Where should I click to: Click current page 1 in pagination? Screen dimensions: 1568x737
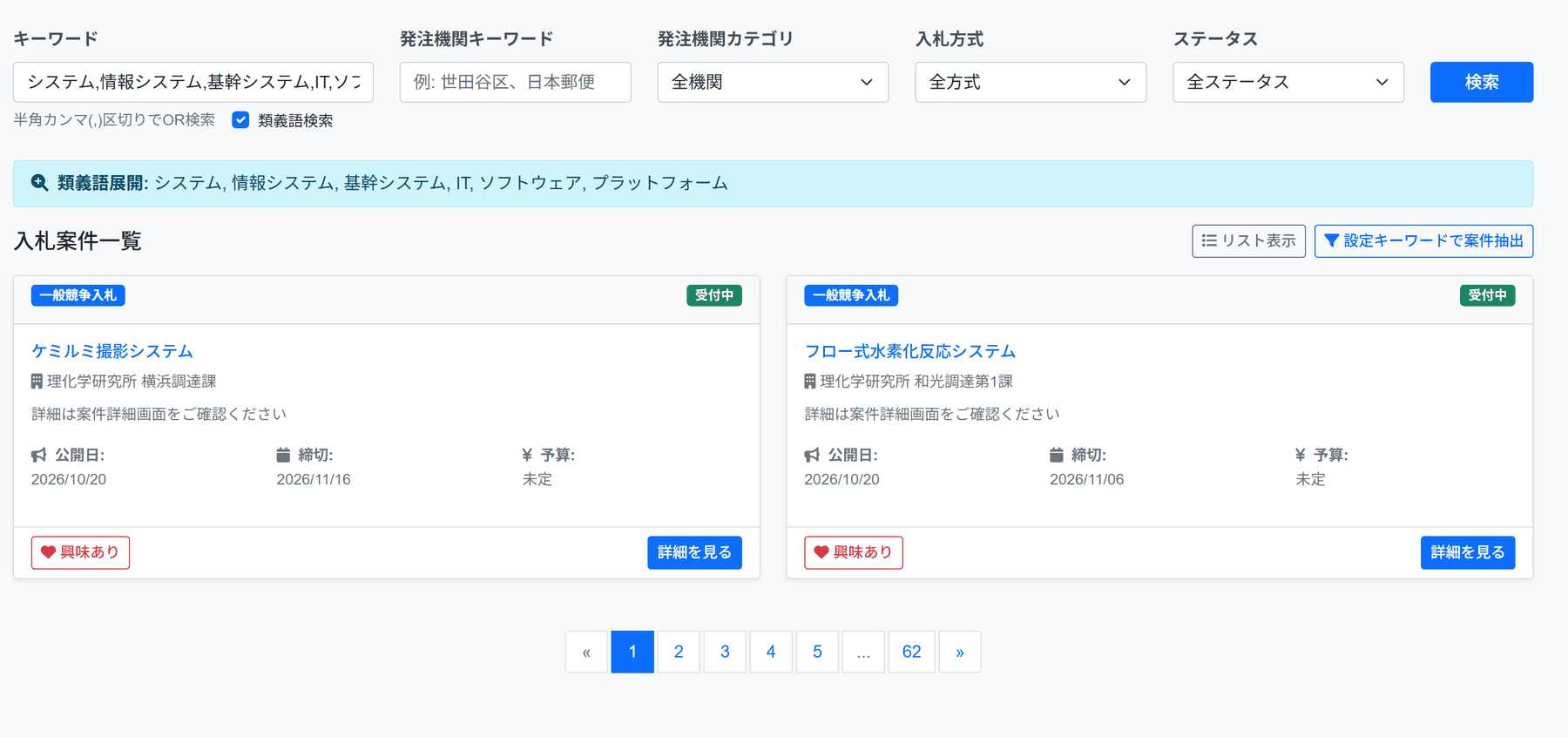[x=632, y=652]
